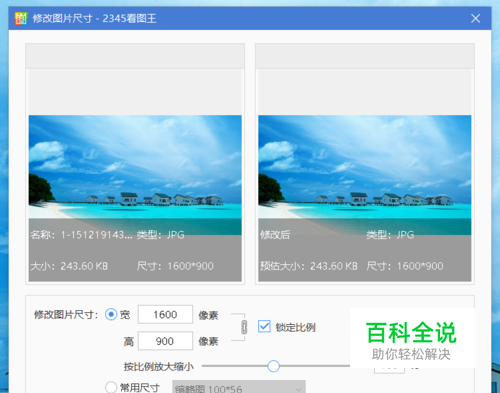Click the 按比例放大缩小 slider handle
Viewport: 500px width, 393px height.
point(273,366)
